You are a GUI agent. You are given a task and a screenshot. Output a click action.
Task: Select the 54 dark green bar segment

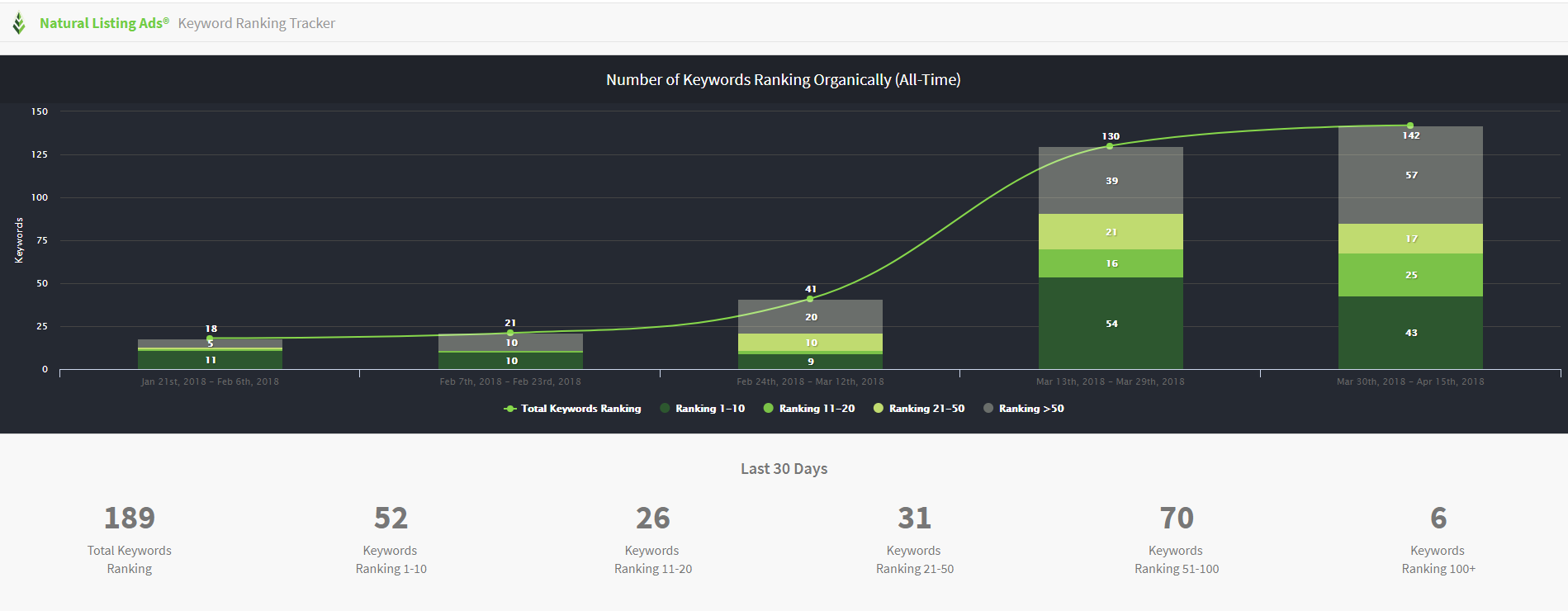(1111, 323)
